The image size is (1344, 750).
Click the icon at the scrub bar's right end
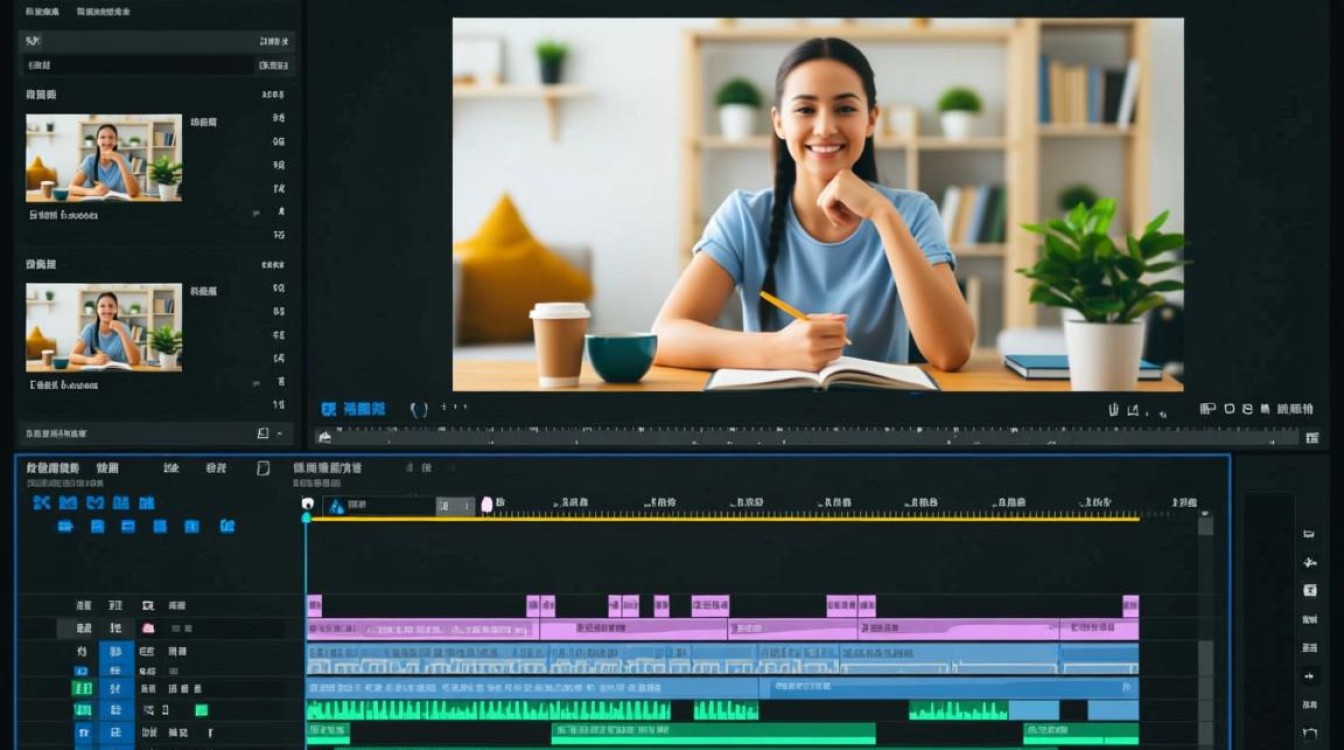click(x=1312, y=438)
